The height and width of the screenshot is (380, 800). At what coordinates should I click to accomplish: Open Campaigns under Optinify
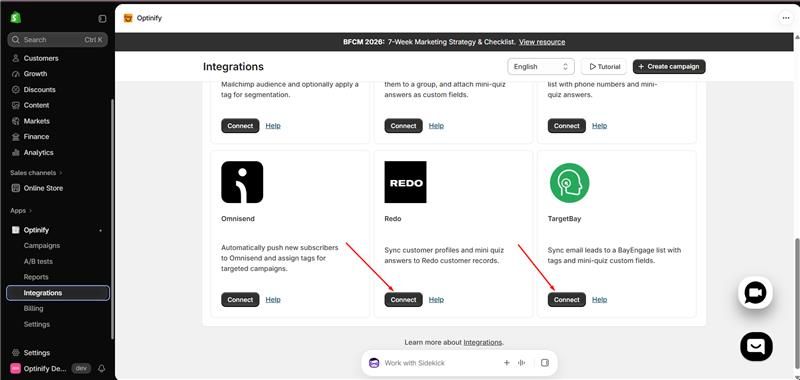[42, 246]
